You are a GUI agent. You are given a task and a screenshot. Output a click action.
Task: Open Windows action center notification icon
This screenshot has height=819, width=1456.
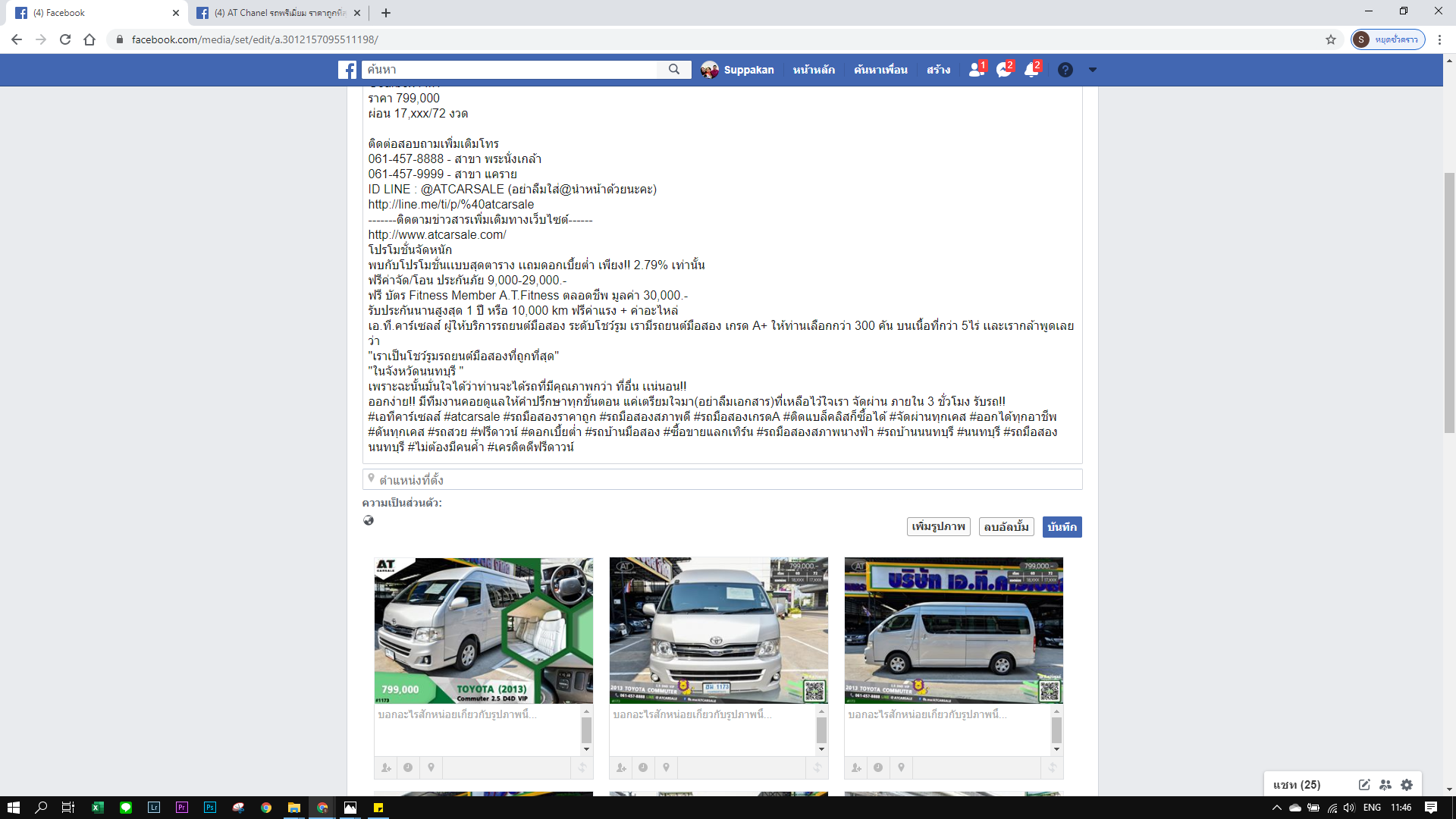pyautogui.click(x=1431, y=808)
